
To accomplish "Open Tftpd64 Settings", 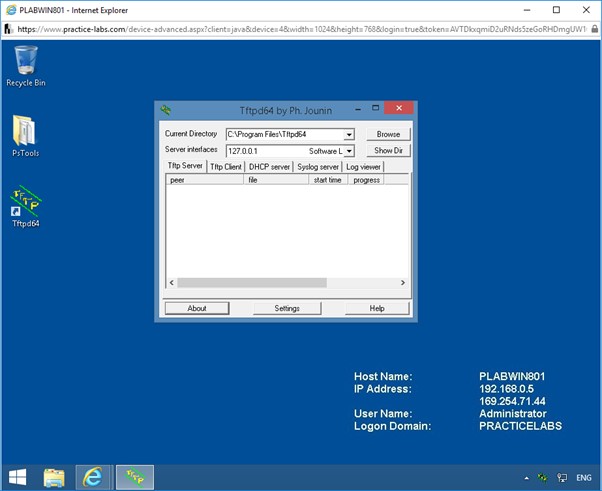I will pos(287,308).
